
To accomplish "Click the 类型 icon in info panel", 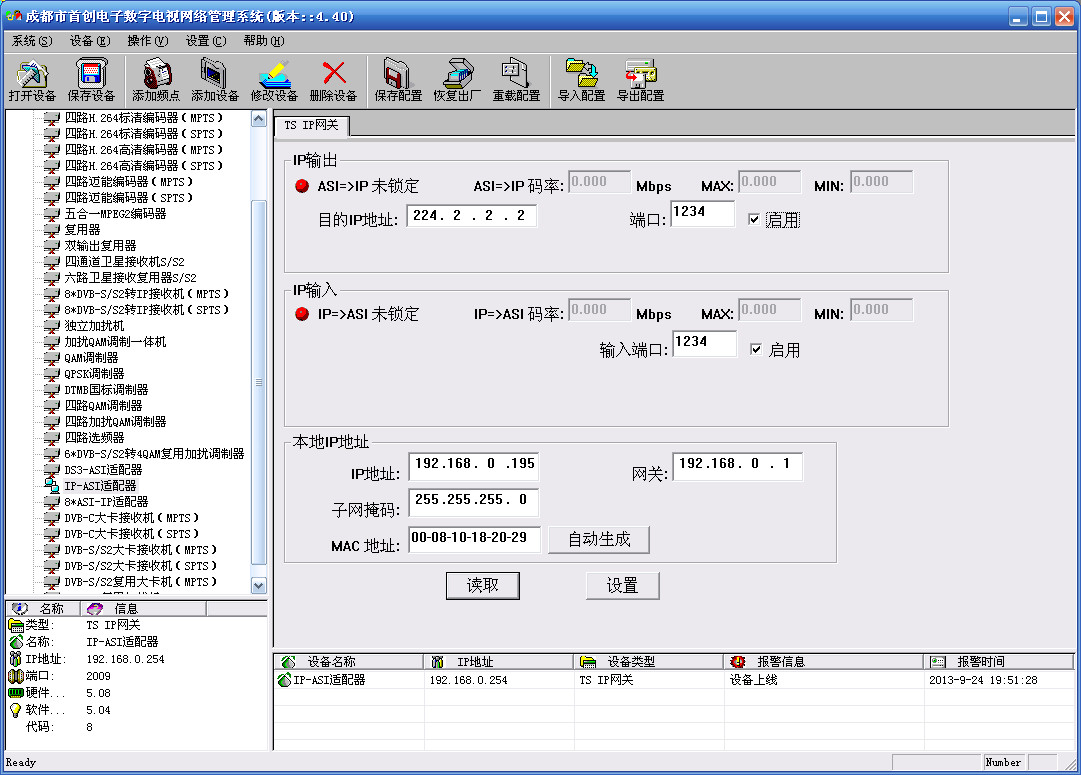I will click(x=16, y=625).
